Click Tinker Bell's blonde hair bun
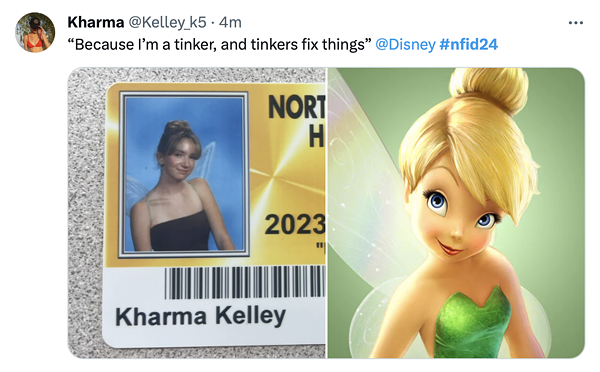 point(491,88)
